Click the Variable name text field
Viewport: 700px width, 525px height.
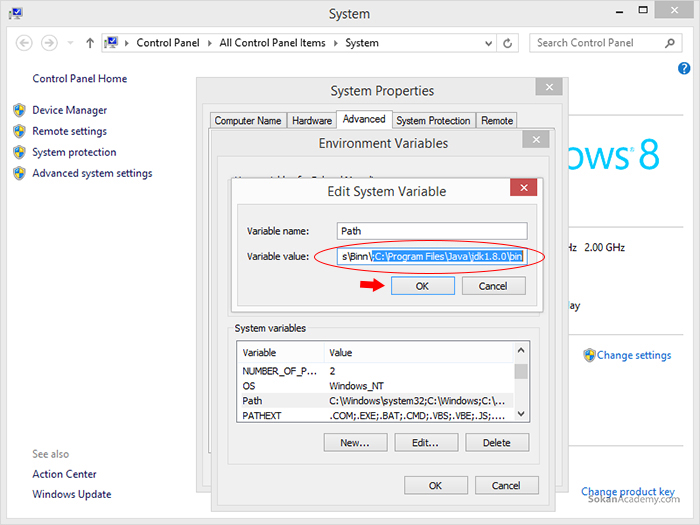coord(431,231)
